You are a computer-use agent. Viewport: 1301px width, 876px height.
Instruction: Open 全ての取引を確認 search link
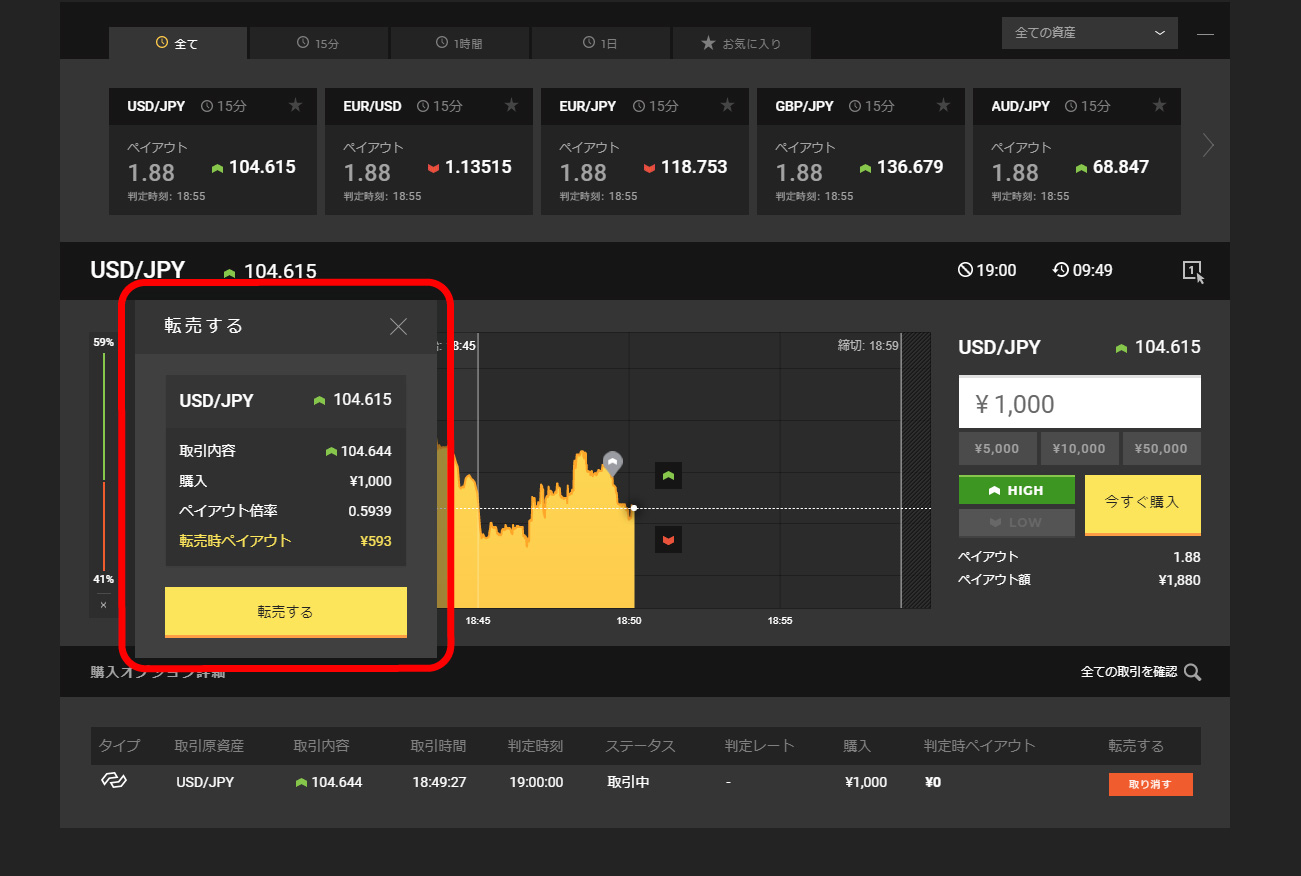click(1141, 672)
